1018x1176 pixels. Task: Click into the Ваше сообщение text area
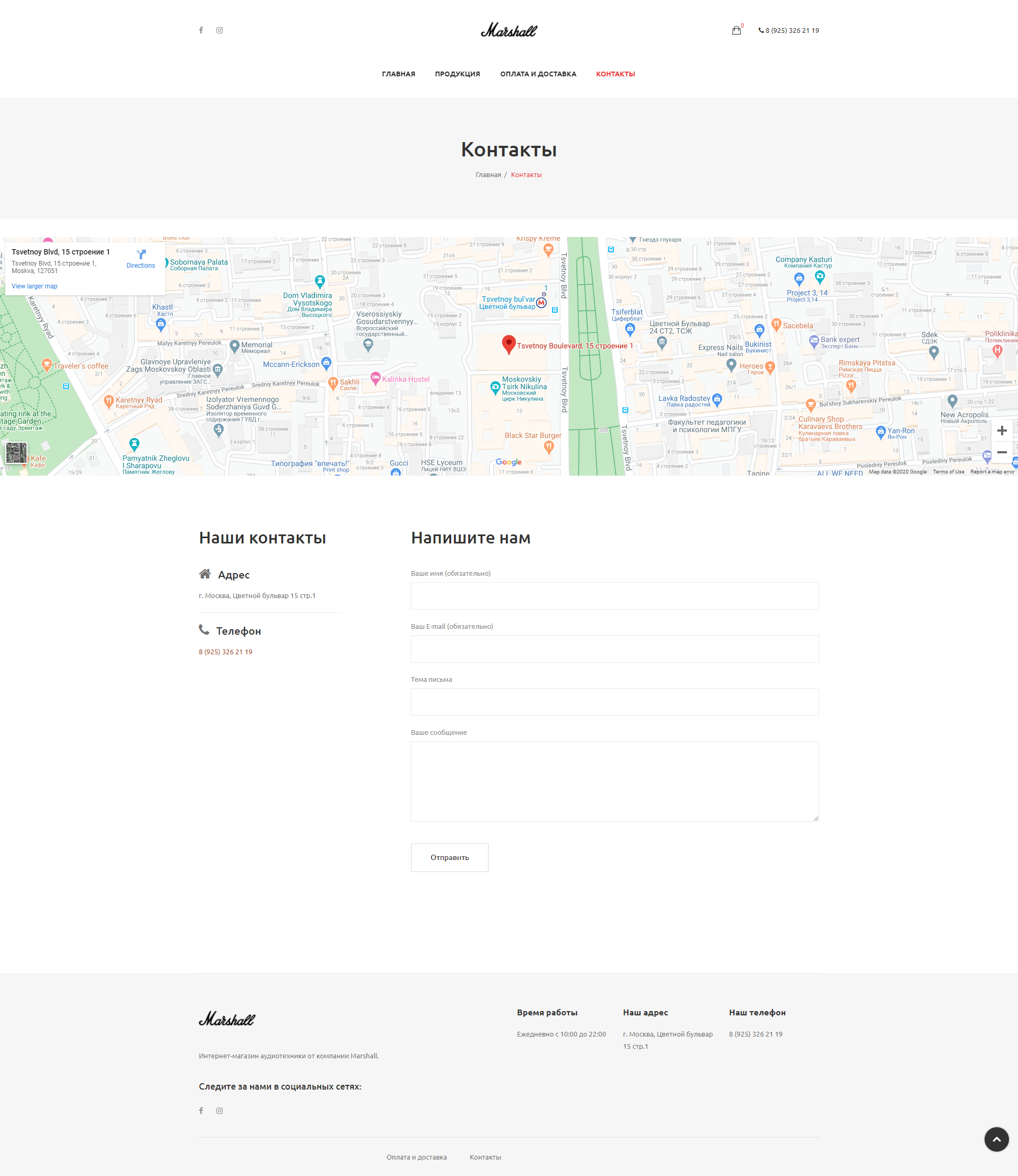[x=615, y=781]
